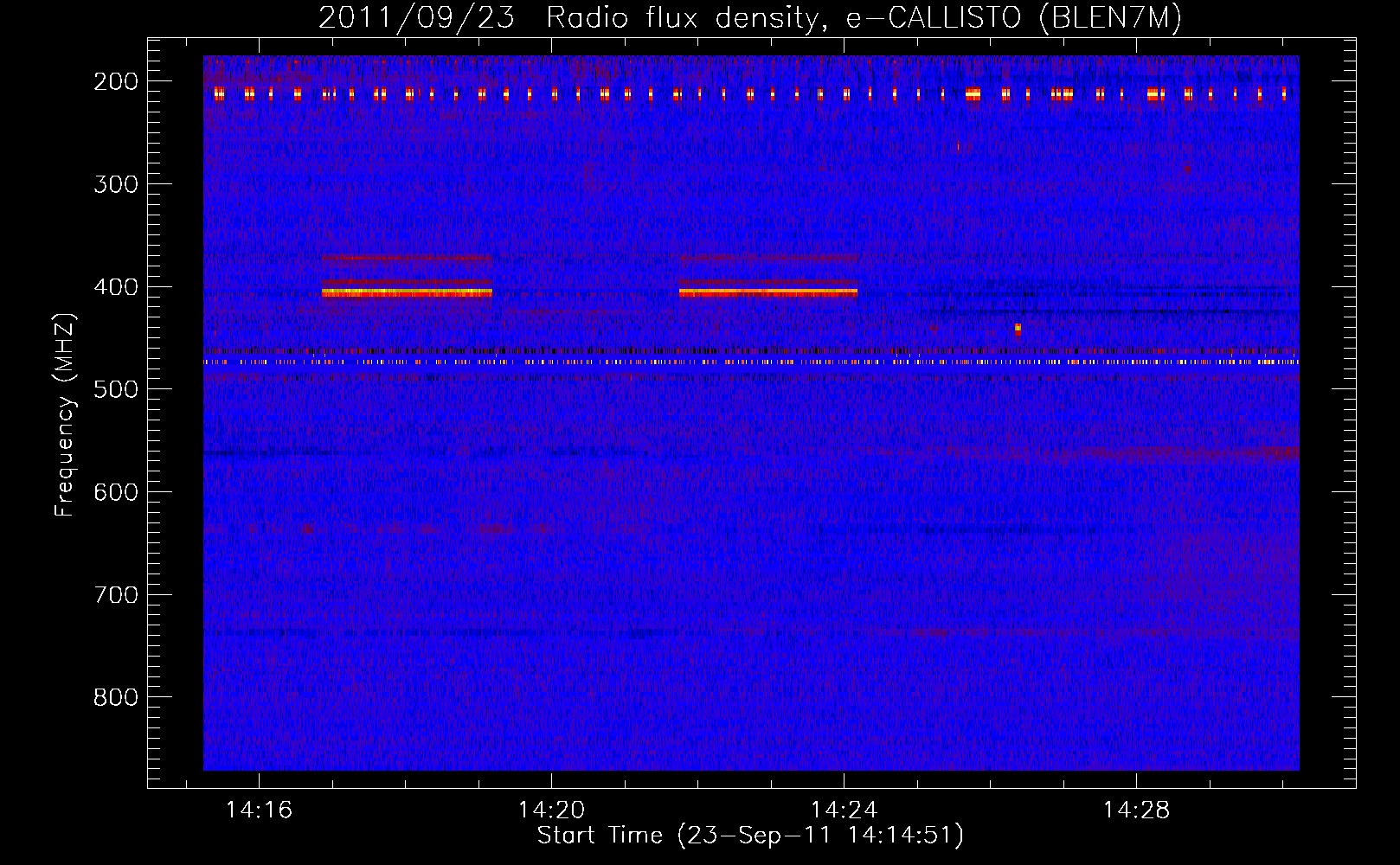
Task: Click the "Start Time (23-Sep-11 14:14:51)" label
Action: [750, 836]
